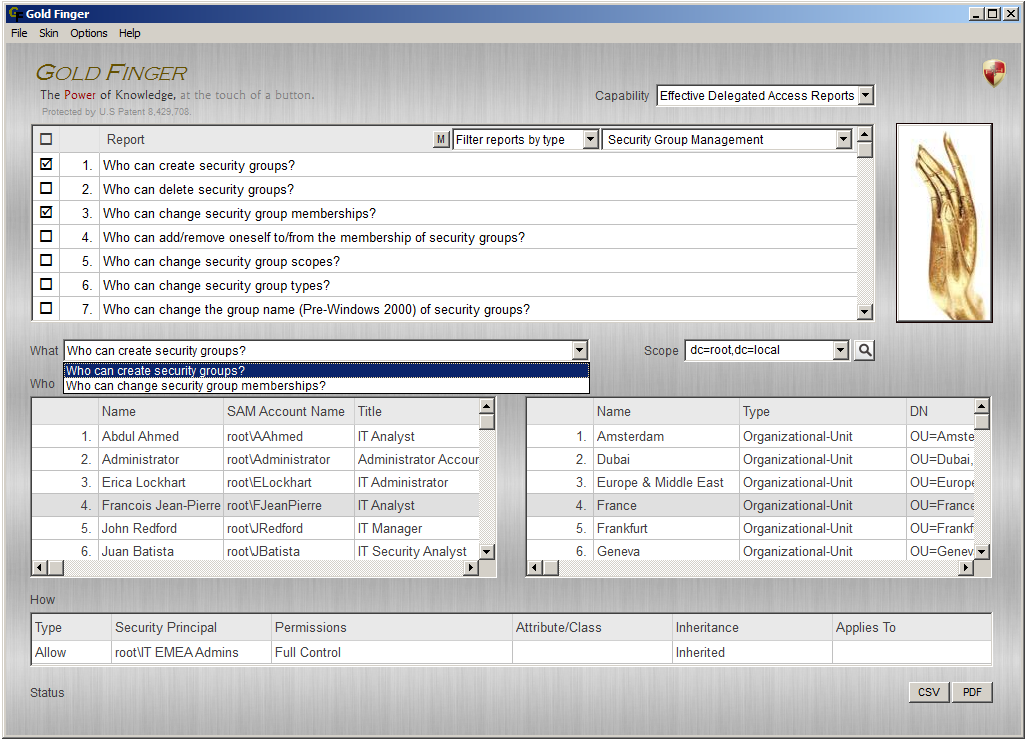Open the Skin menu
Screen dimensions: 1026x741
48,33
